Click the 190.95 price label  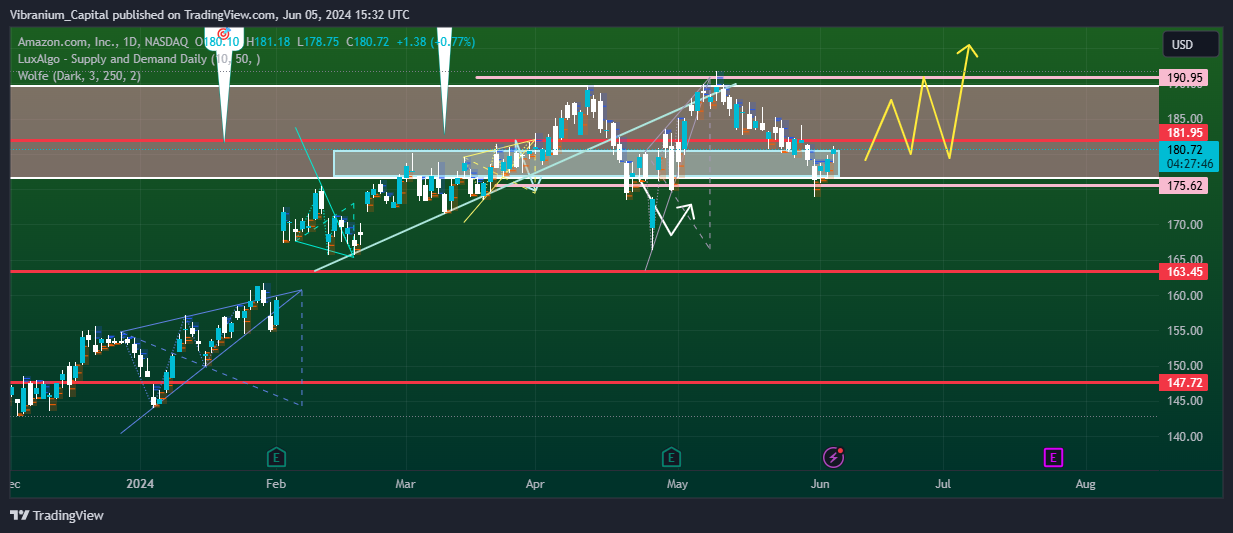tap(1184, 77)
